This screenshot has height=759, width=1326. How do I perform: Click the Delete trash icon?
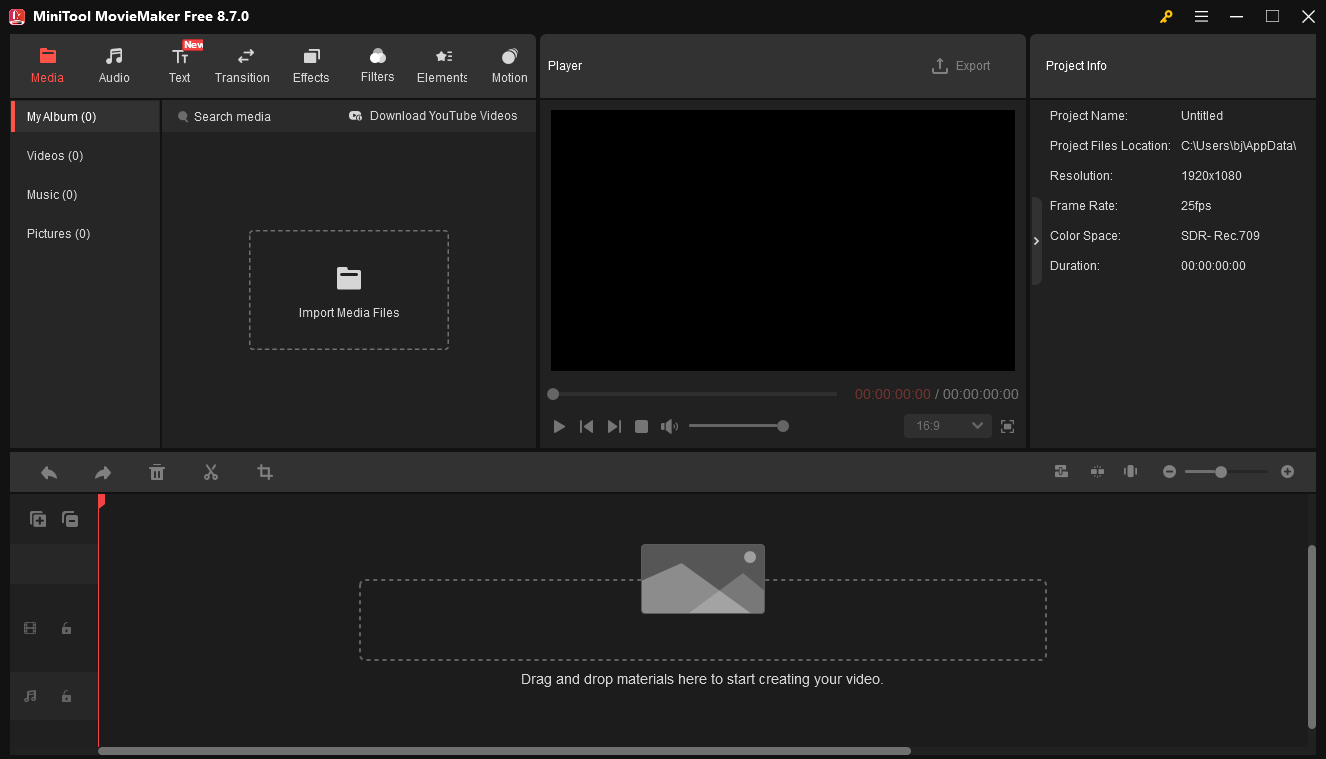(157, 472)
